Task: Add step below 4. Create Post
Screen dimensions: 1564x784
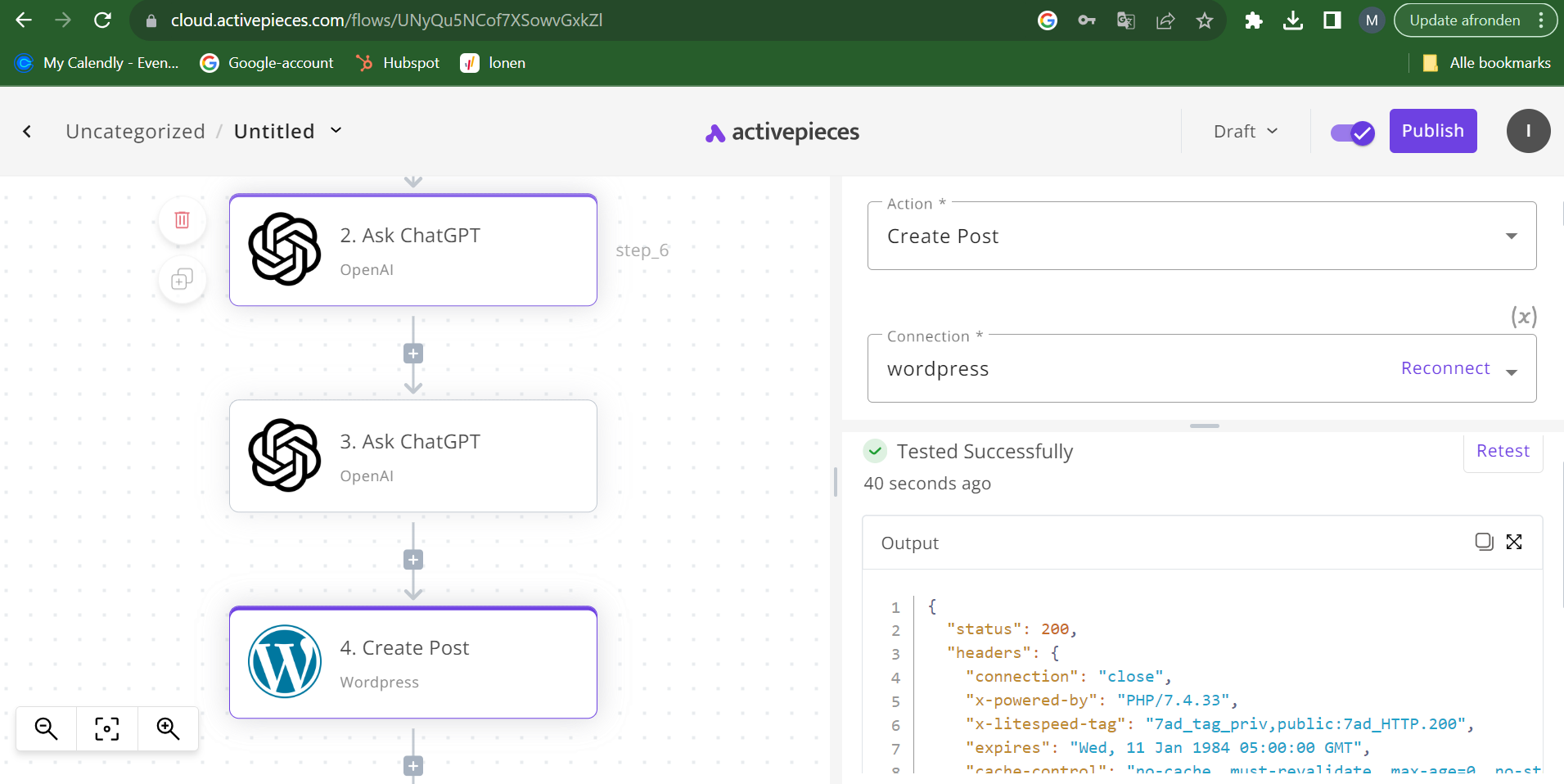Action: (413, 766)
